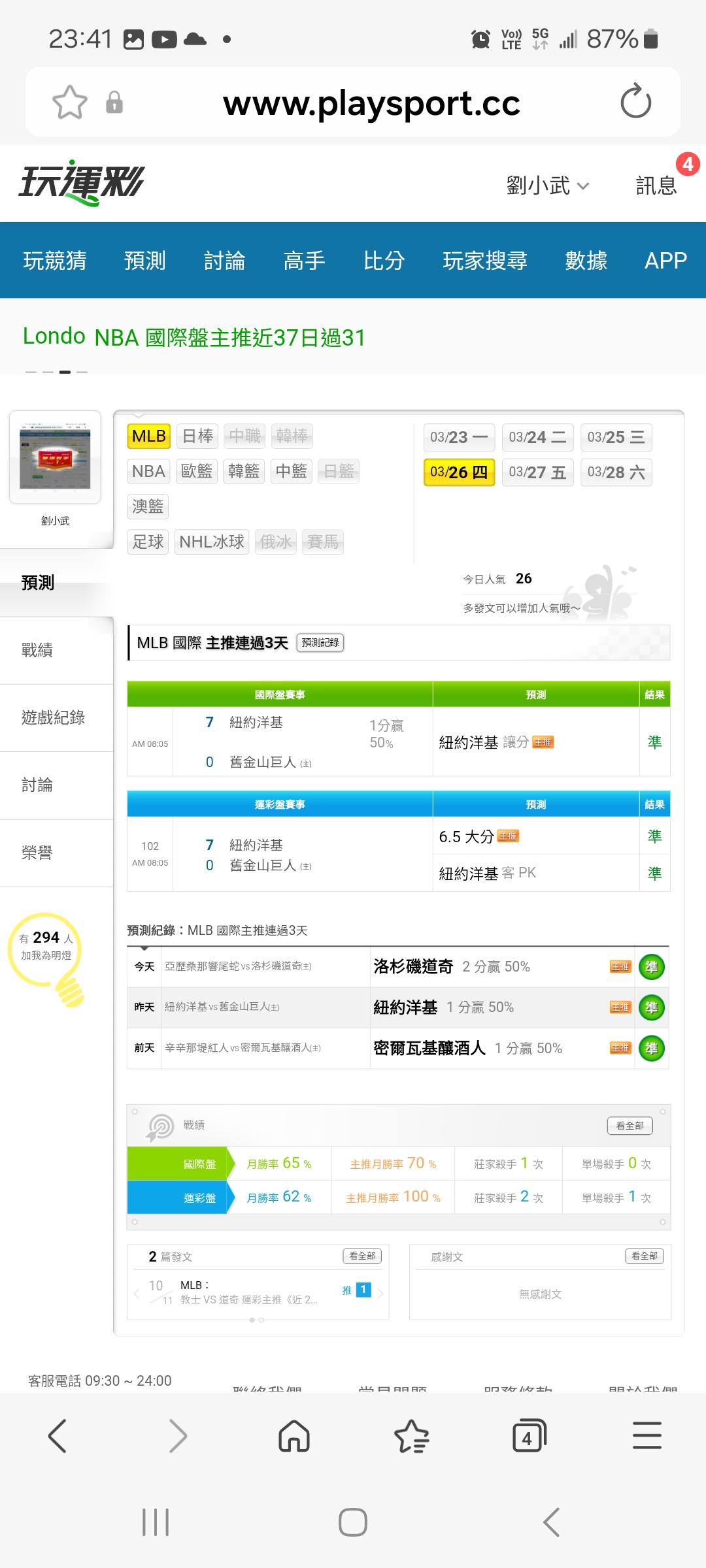Tap Android recent apps button
This screenshot has width=706, height=1568.
(x=156, y=1522)
